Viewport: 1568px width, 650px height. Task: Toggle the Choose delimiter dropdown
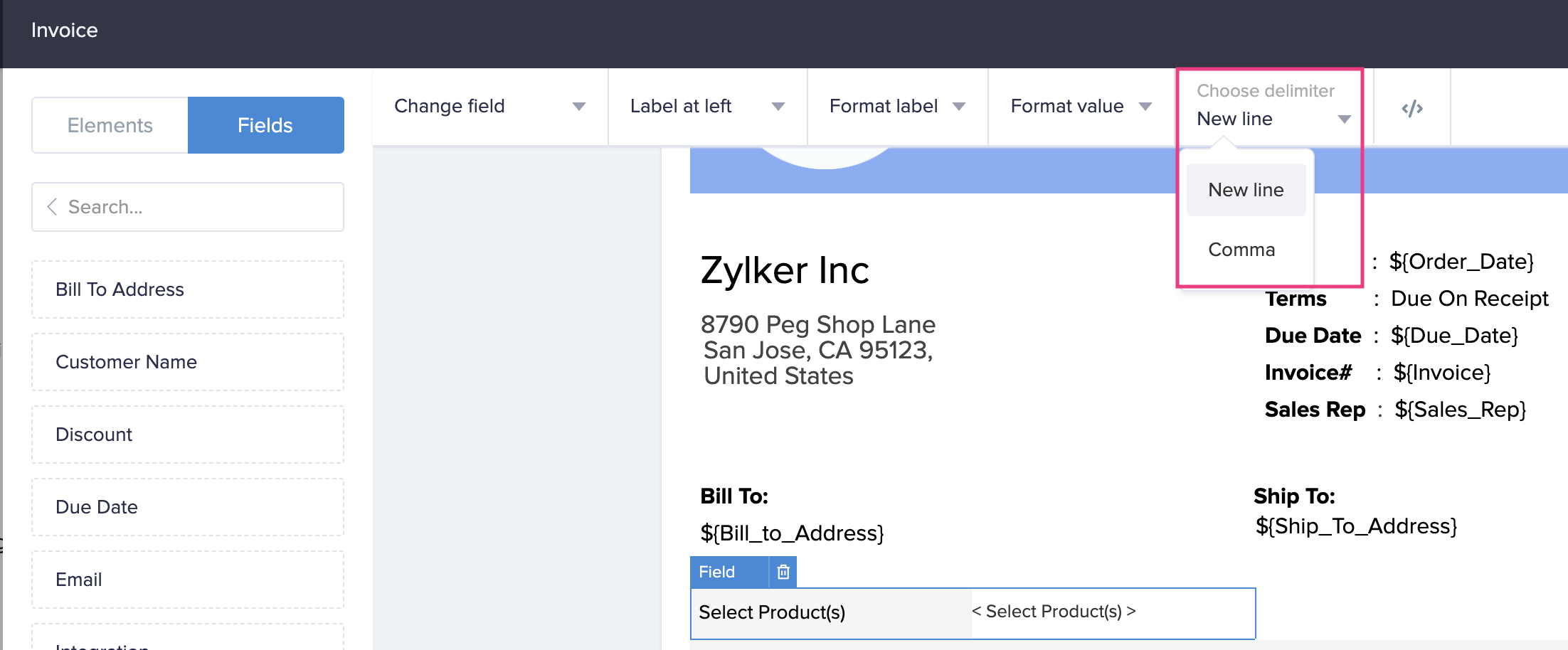tap(1273, 118)
